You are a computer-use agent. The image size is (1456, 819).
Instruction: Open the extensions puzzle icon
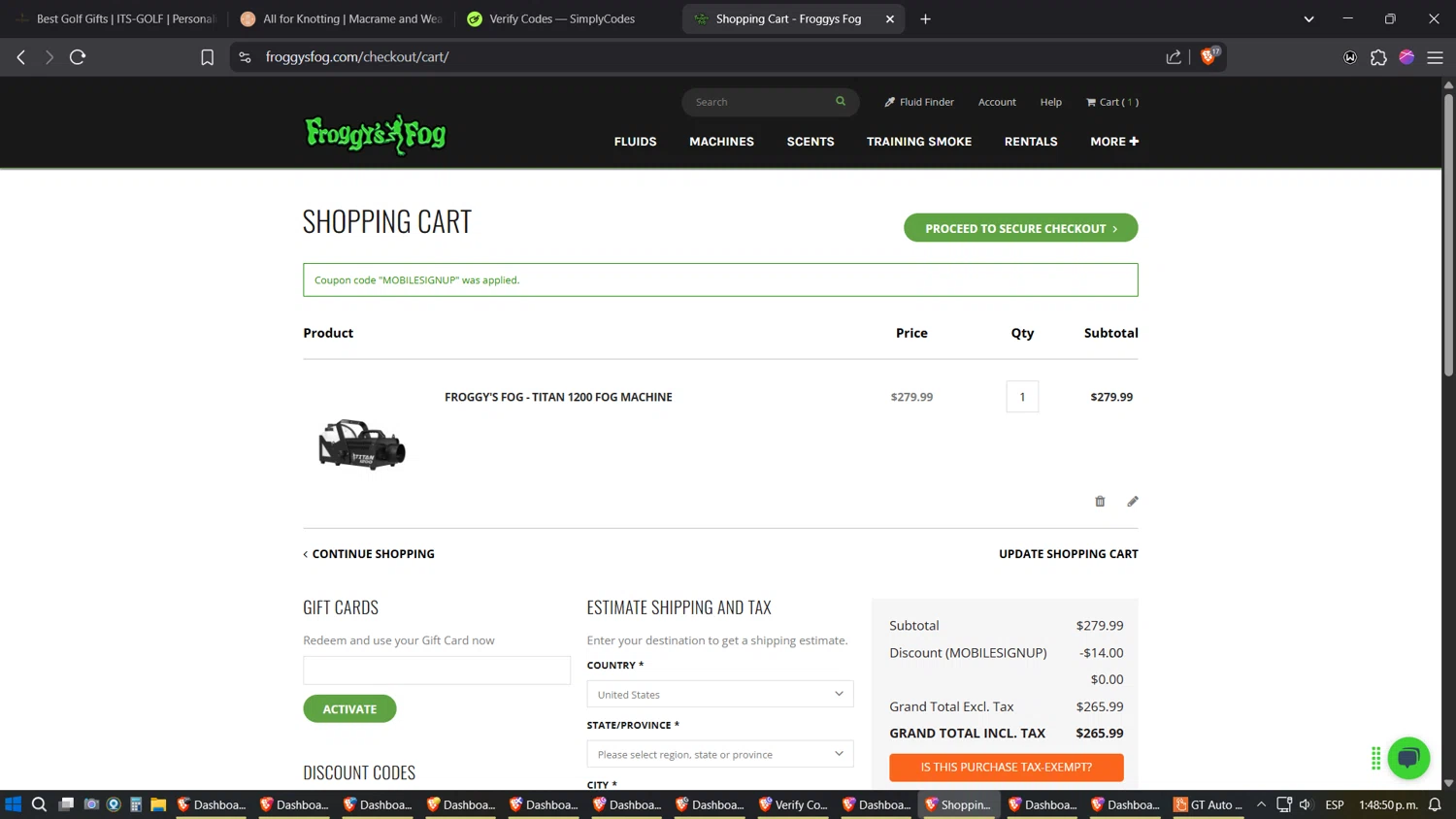click(x=1378, y=57)
